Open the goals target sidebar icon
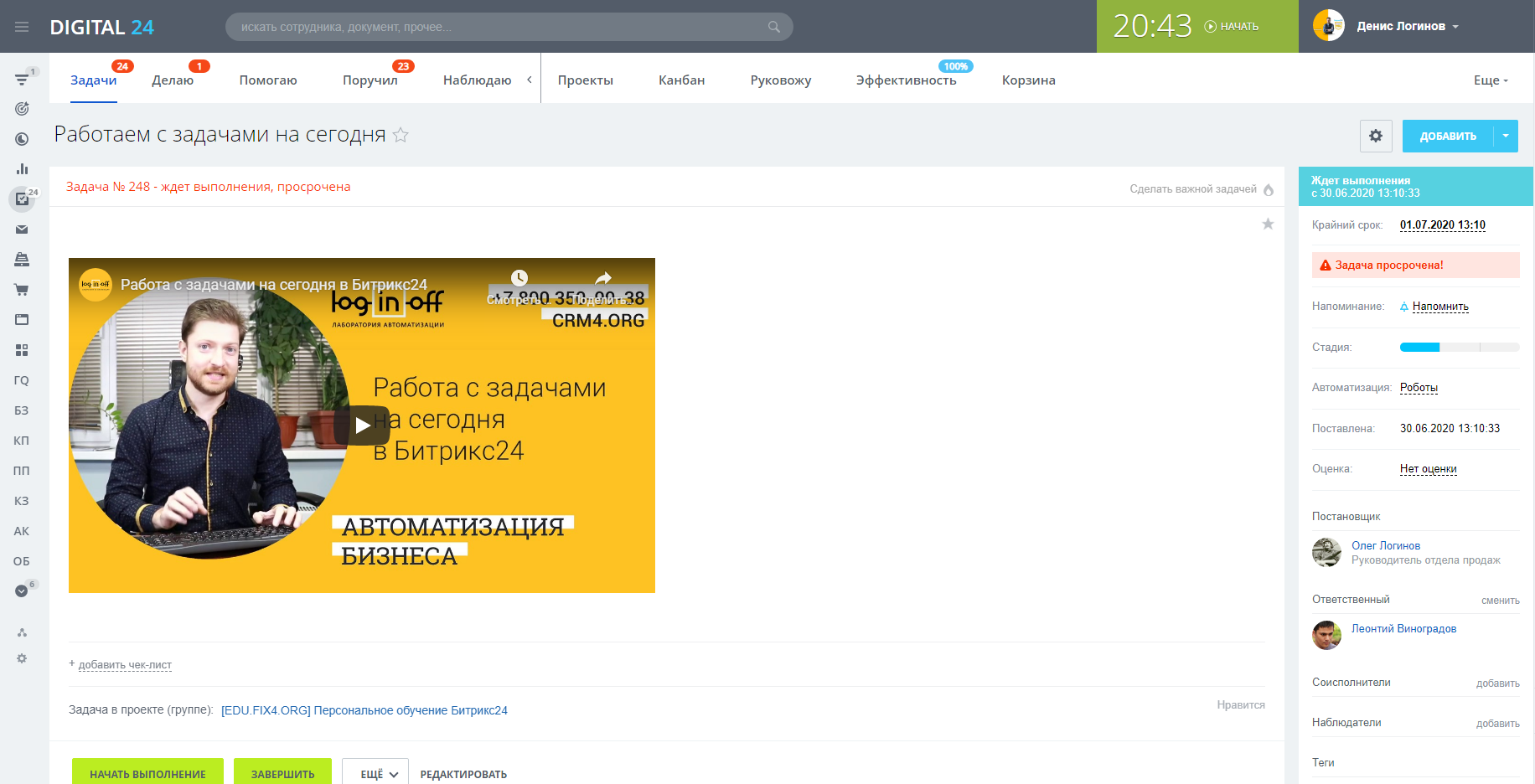This screenshot has height=784, width=1535. coord(22,109)
